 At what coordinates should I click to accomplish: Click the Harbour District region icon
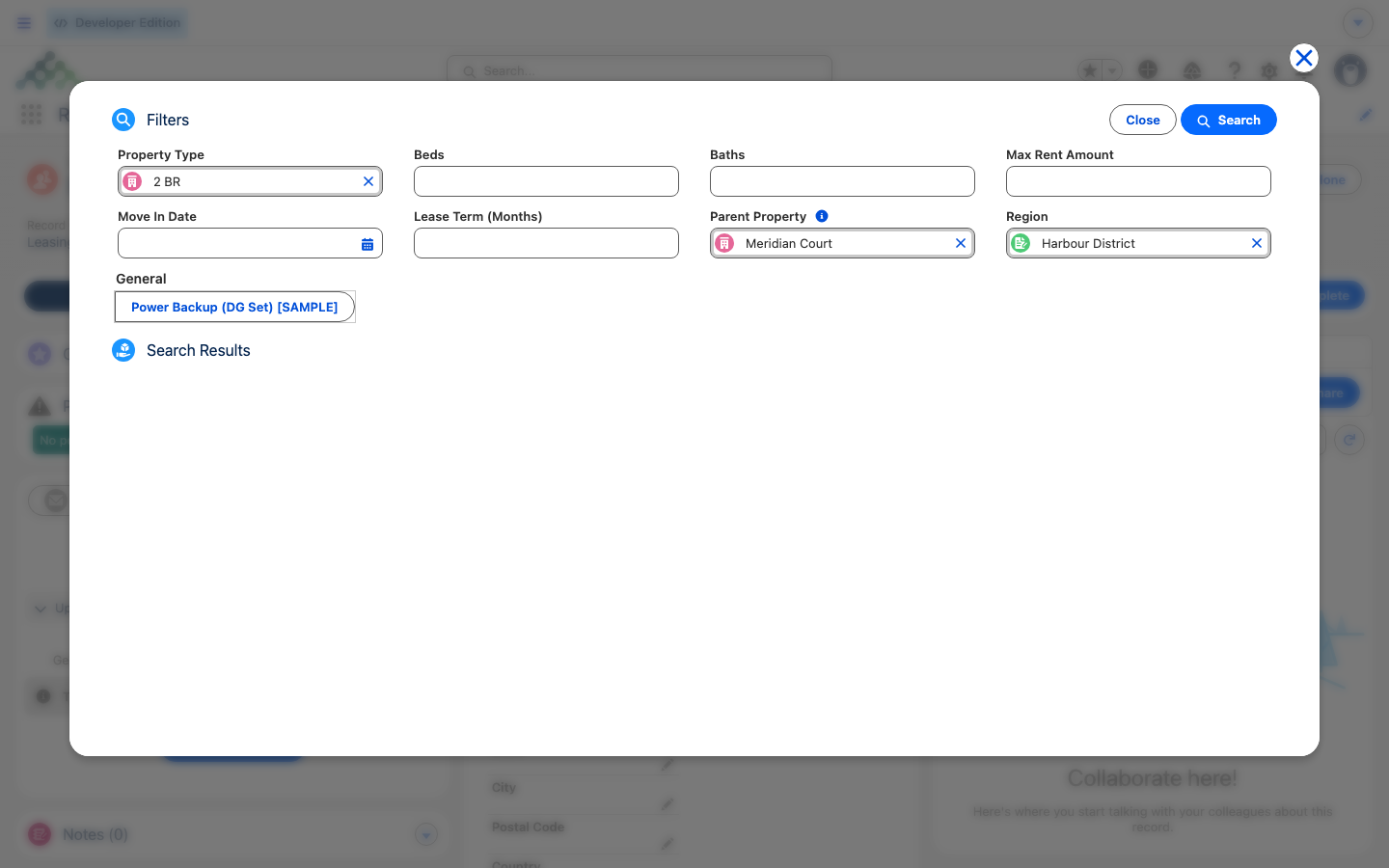1021,243
